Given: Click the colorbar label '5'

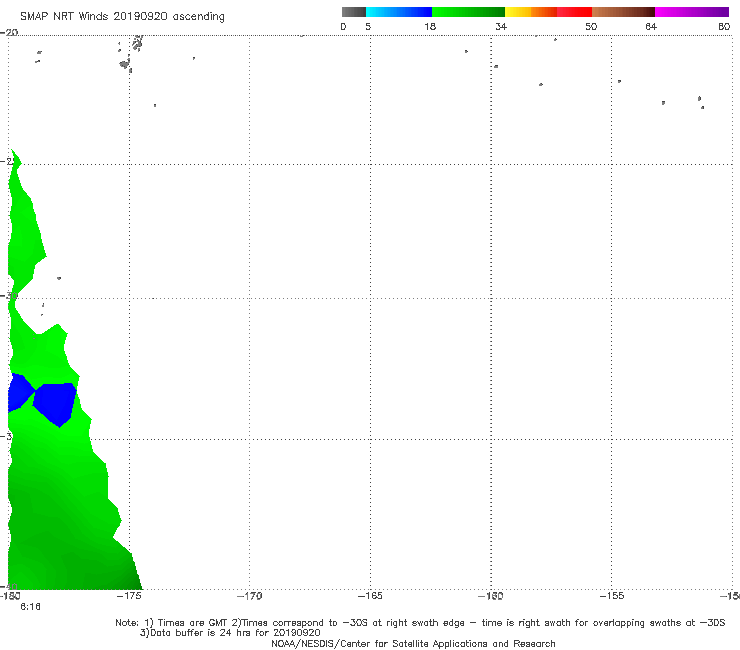Looking at the screenshot, I should [368, 26].
